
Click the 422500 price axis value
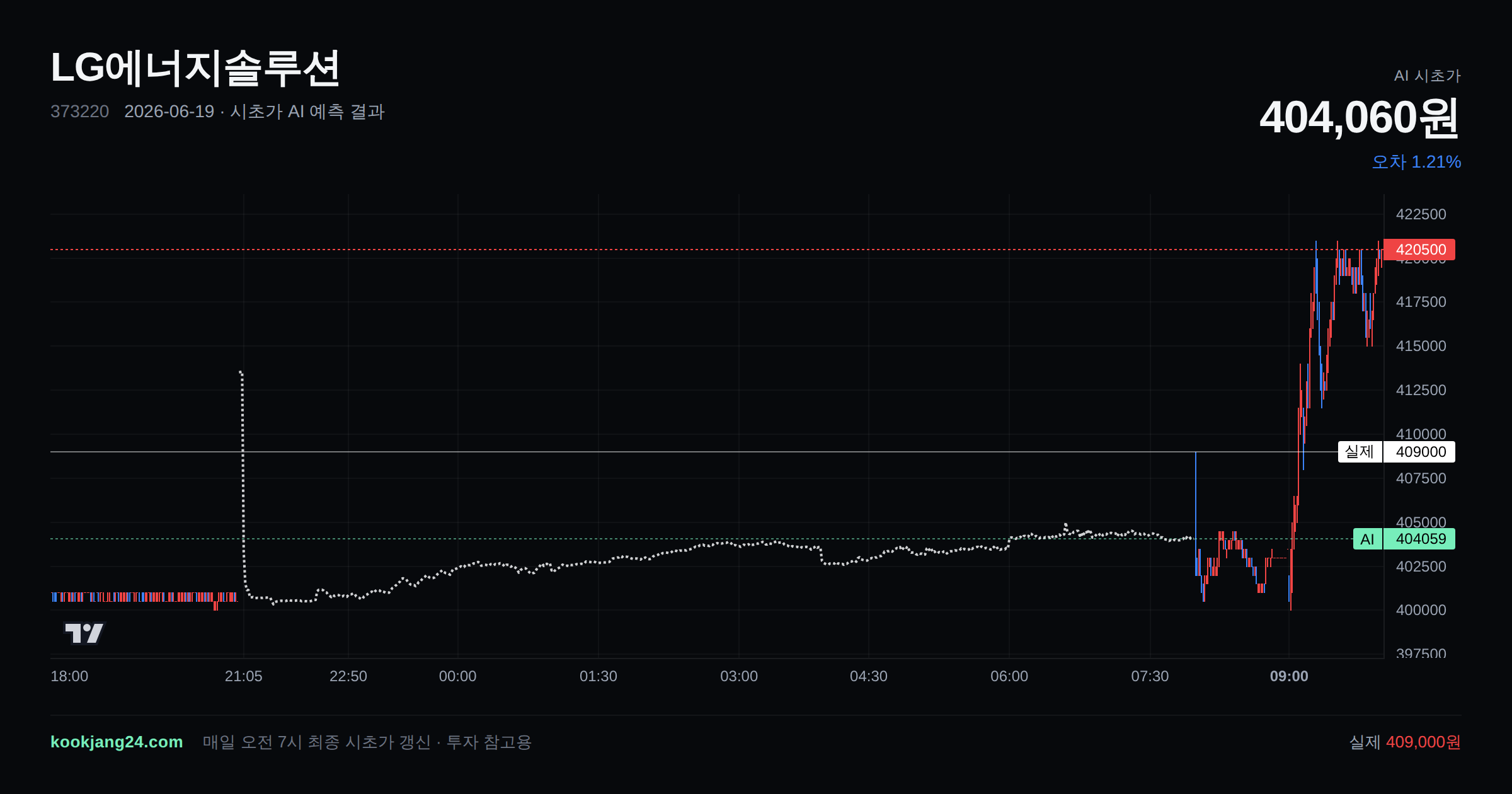(1421, 214)
